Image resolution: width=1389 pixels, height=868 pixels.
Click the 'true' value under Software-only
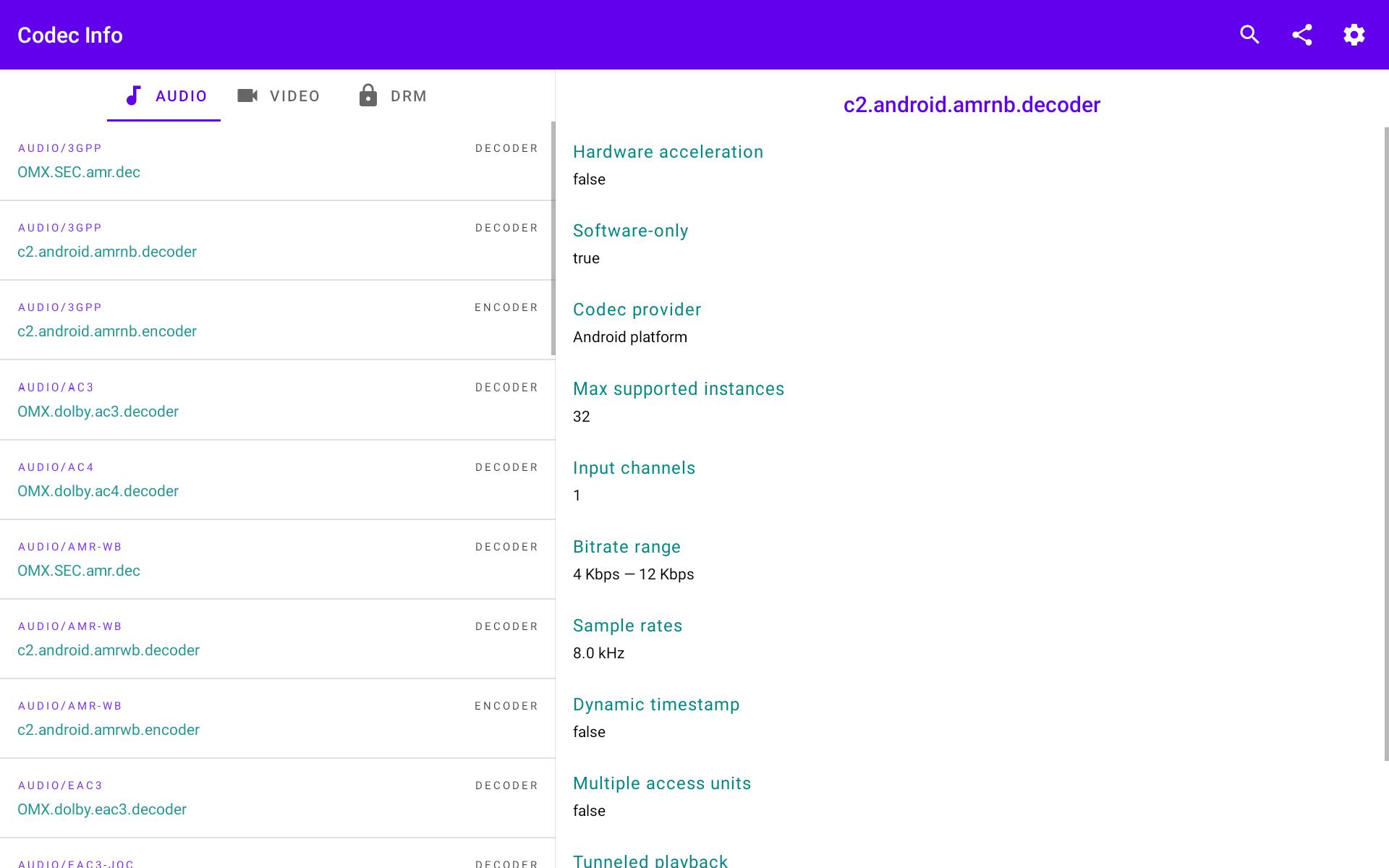pos(586,258)
